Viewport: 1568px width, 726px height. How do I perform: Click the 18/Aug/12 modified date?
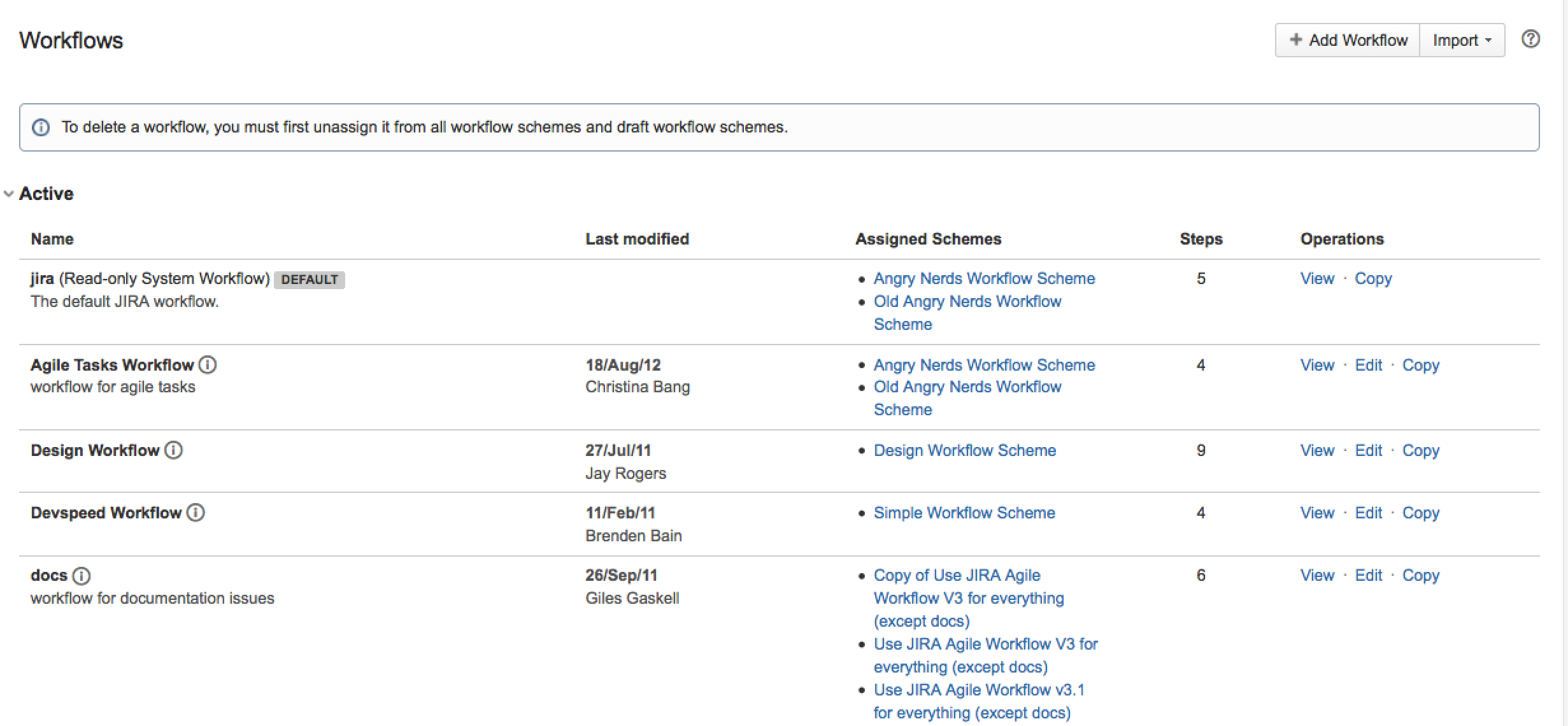point(623,366)
